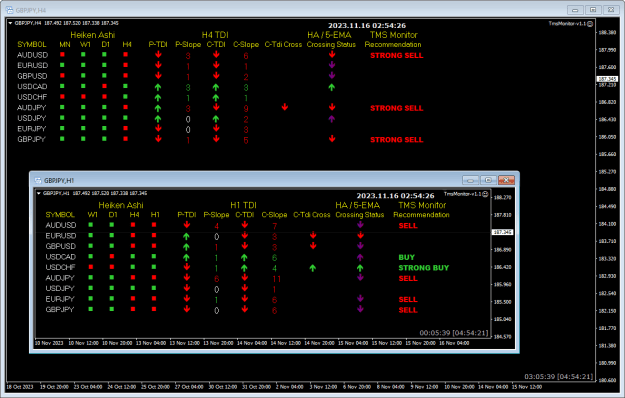
Task: Click the 10 Nov 2023 label on H1 time axis
Action: coord(49,343)
